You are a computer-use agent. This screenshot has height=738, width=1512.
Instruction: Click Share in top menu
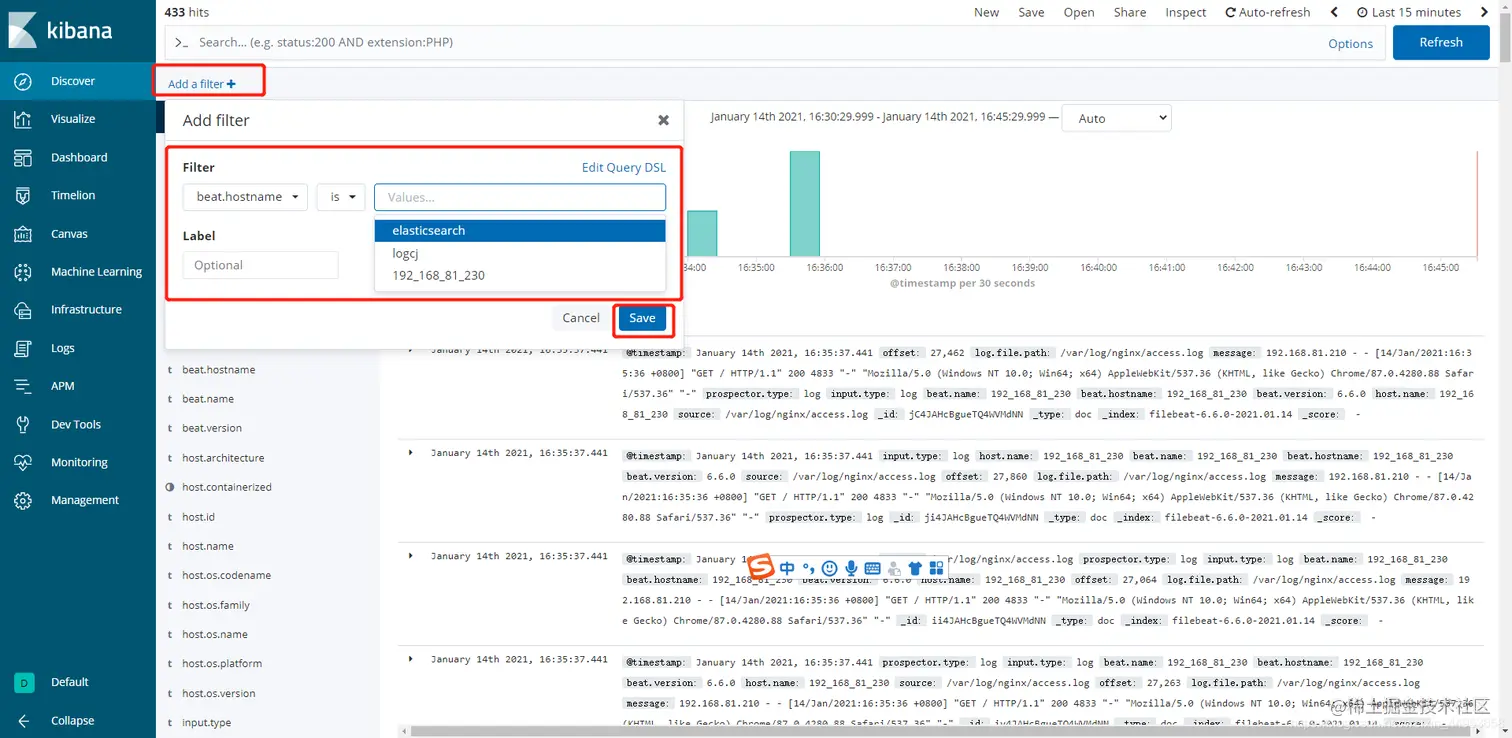(x=1130, y=12)
